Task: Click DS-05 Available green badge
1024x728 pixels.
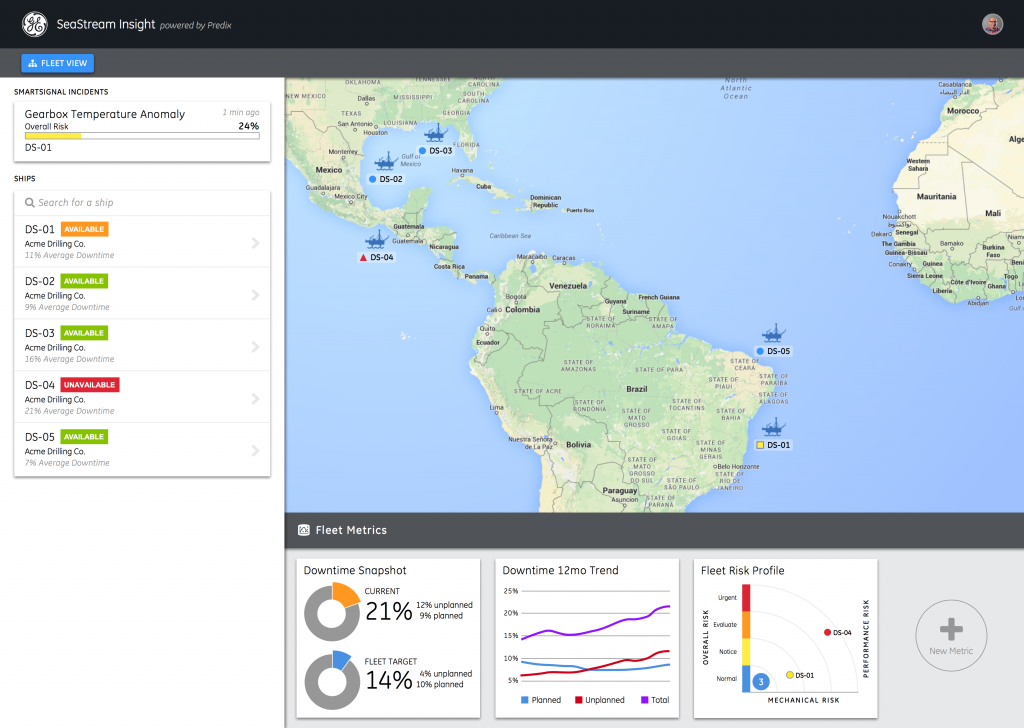Action: (84, 437)
